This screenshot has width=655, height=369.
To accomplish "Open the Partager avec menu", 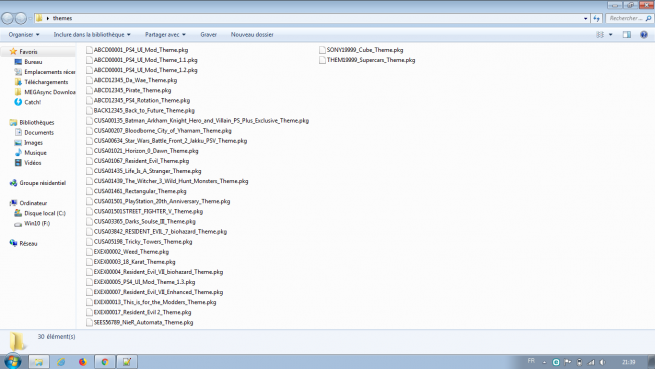I will pos(165,35).
